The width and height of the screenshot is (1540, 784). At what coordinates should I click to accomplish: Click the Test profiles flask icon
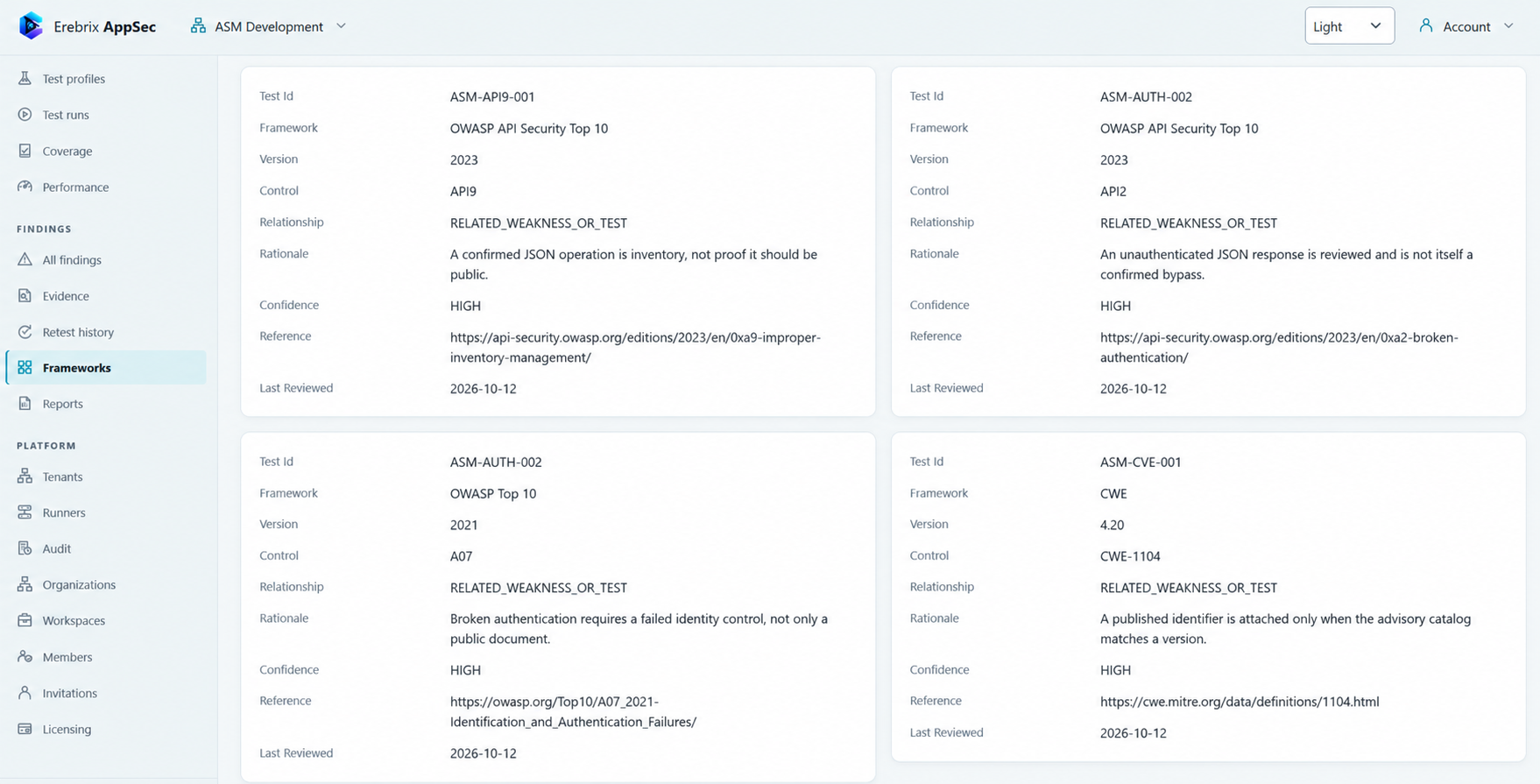click(x=25, y=79)
